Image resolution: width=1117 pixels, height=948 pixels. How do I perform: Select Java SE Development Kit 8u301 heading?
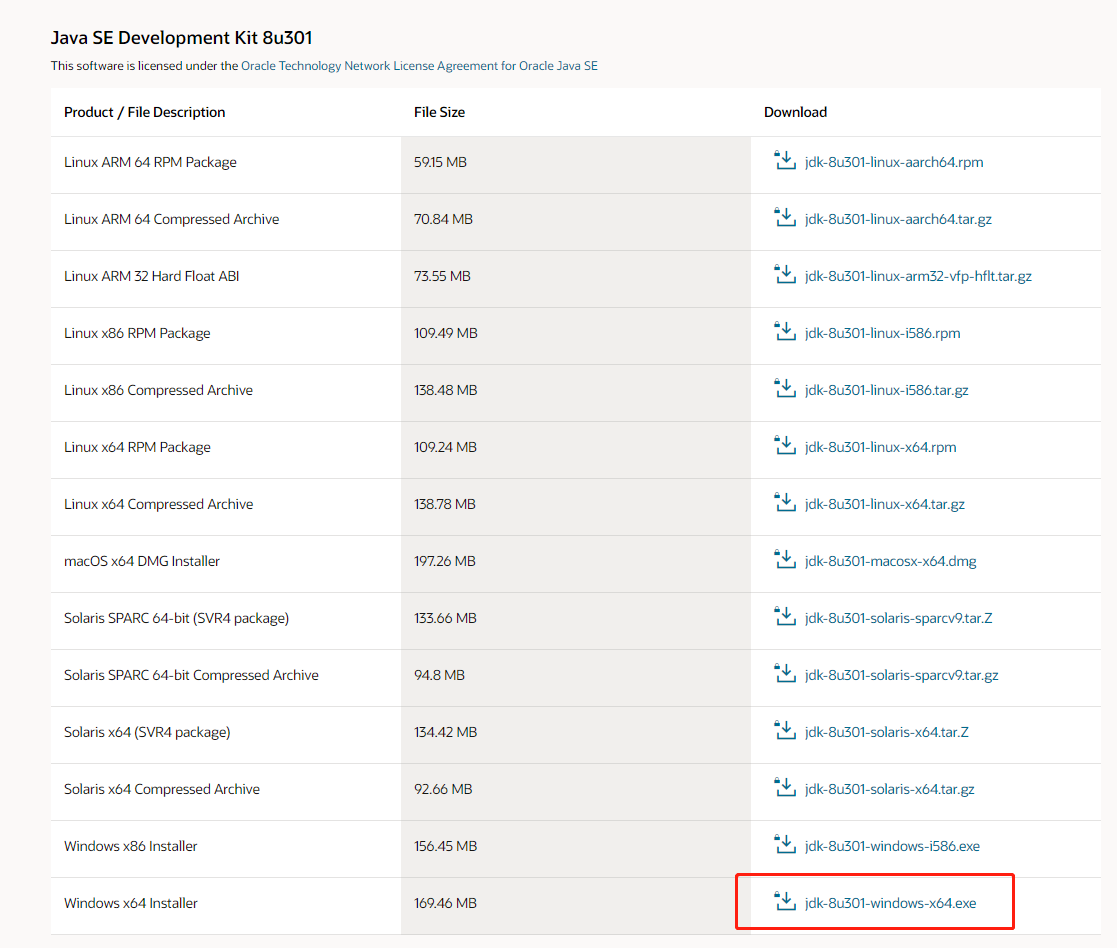pyautogui.click(x=182, y=38)
